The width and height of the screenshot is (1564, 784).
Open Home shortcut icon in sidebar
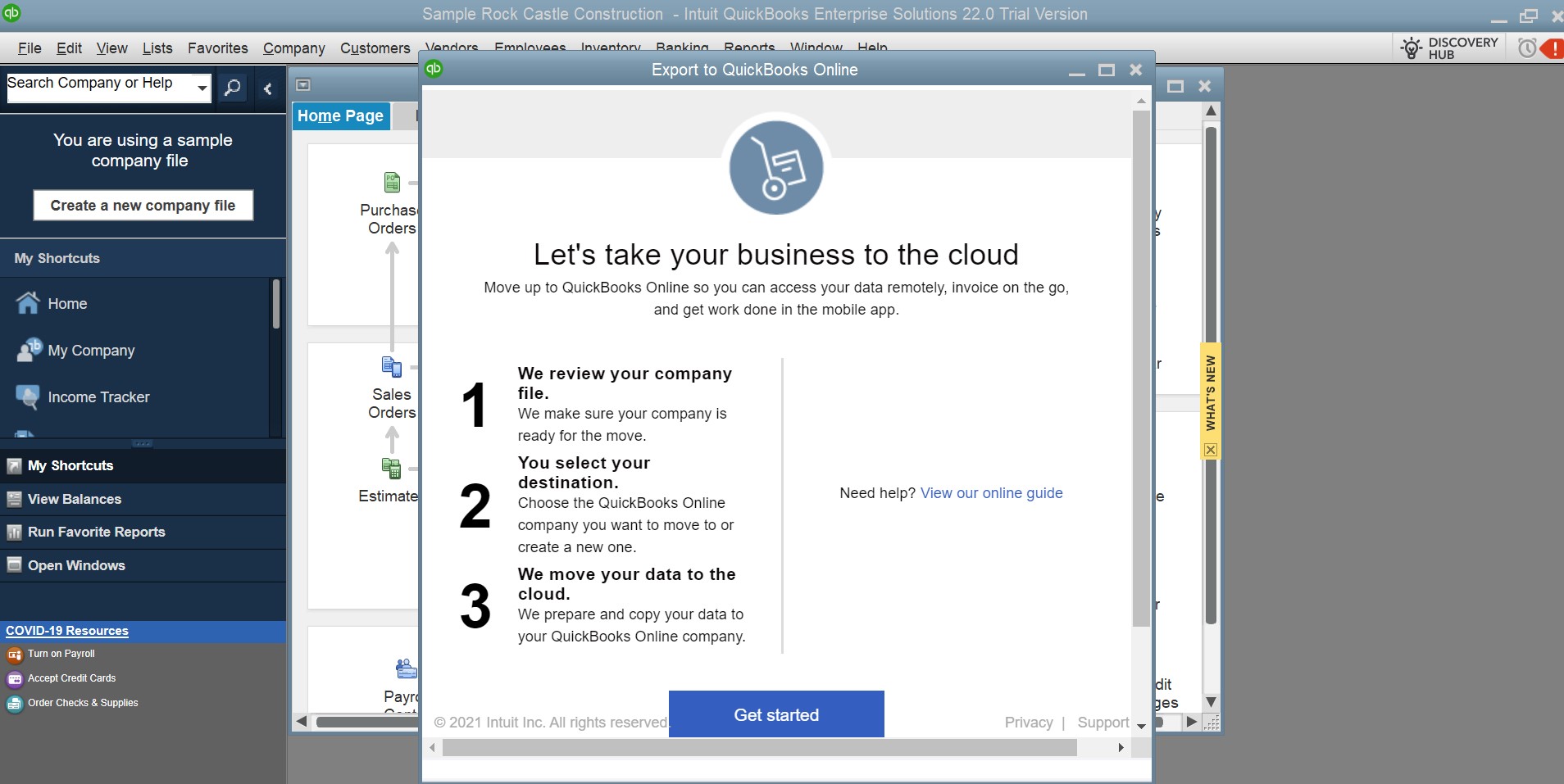pos(28,303)
